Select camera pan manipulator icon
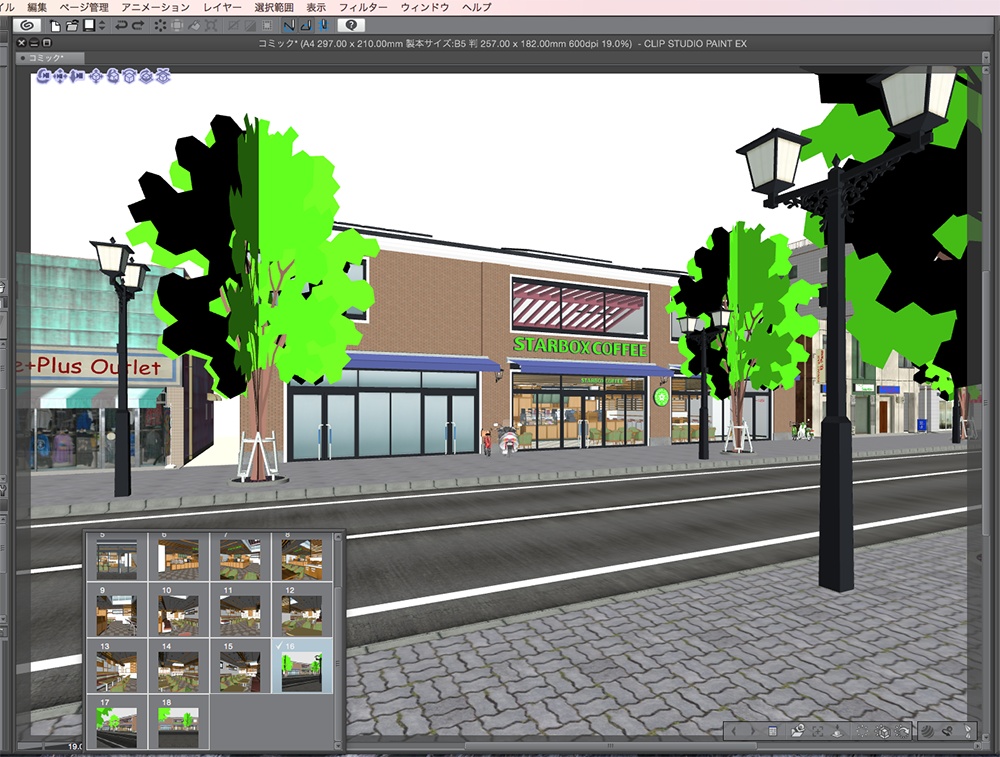 (60, 77)
